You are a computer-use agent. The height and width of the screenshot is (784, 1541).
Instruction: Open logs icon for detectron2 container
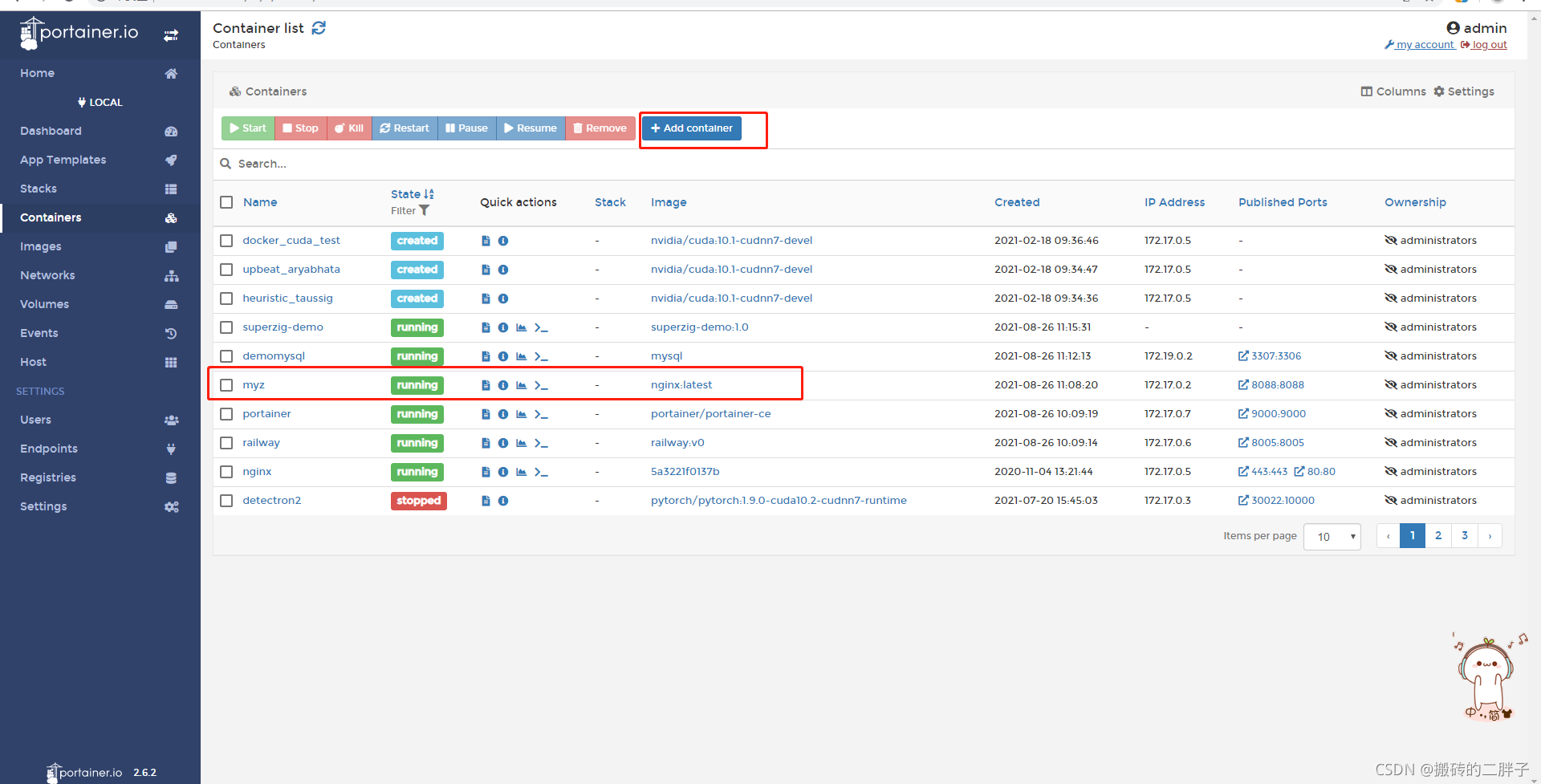pos(486,501)
